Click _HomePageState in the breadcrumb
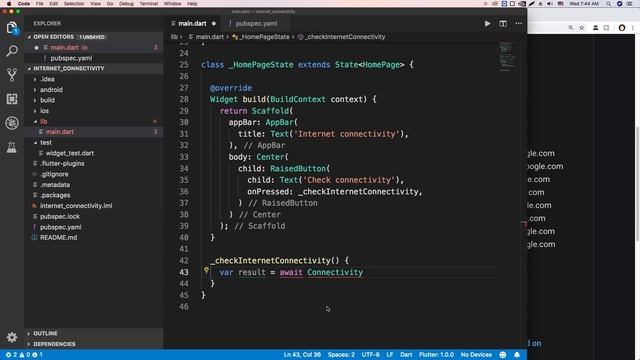Screen dimensions: 640x360 click(264, 37)
